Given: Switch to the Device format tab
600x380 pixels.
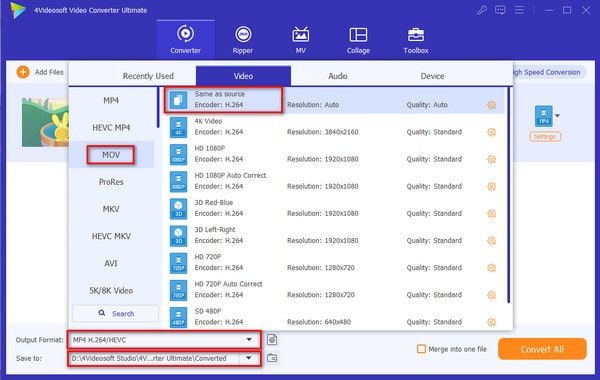Looking at the screenshot, I should pyautogui.click(x=432, y=76).
